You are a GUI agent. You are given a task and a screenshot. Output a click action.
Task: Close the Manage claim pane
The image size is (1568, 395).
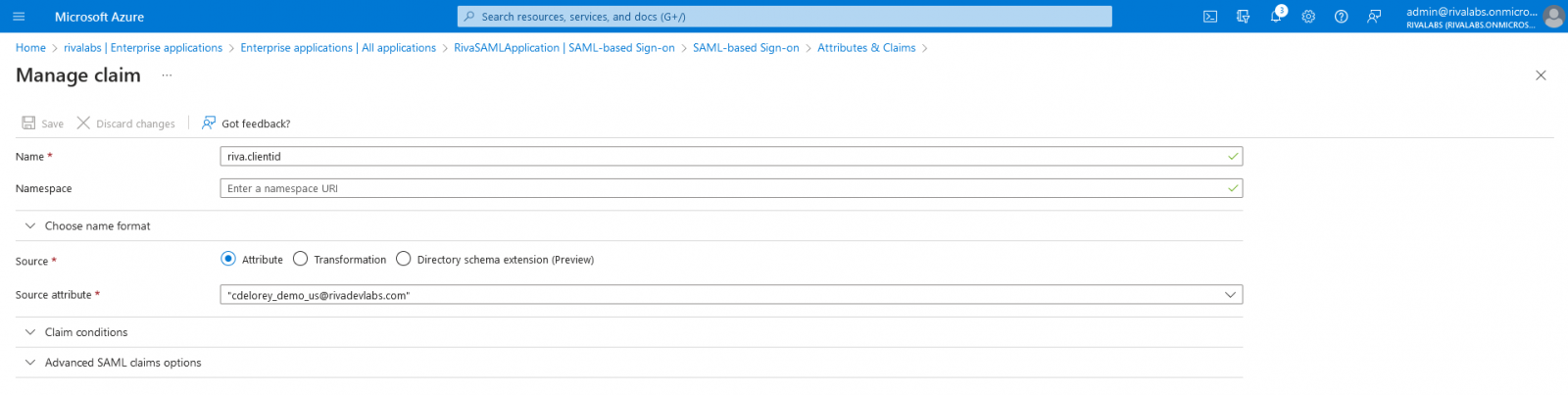coord(1541,75)
